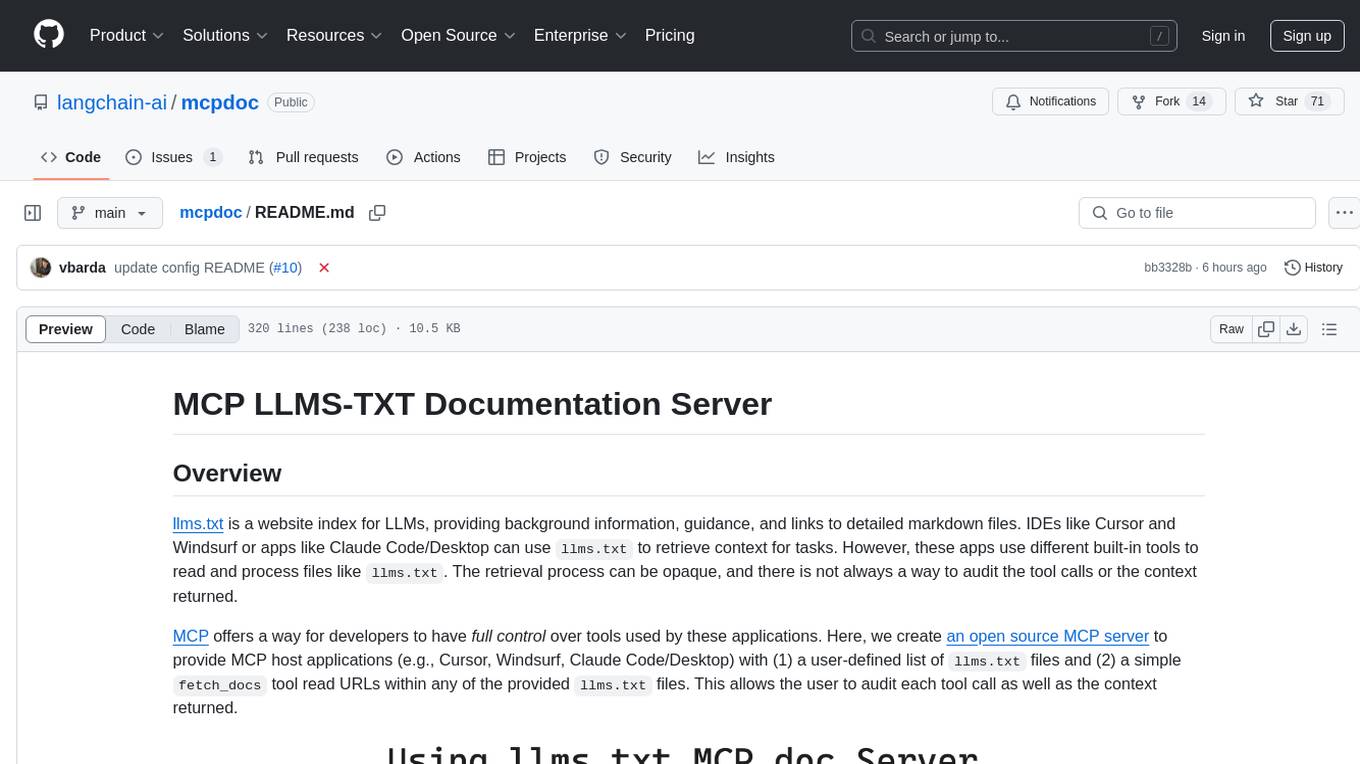Open the Pricing page
The width and height of the screenshot is (1360, 764).
point(670,35)
